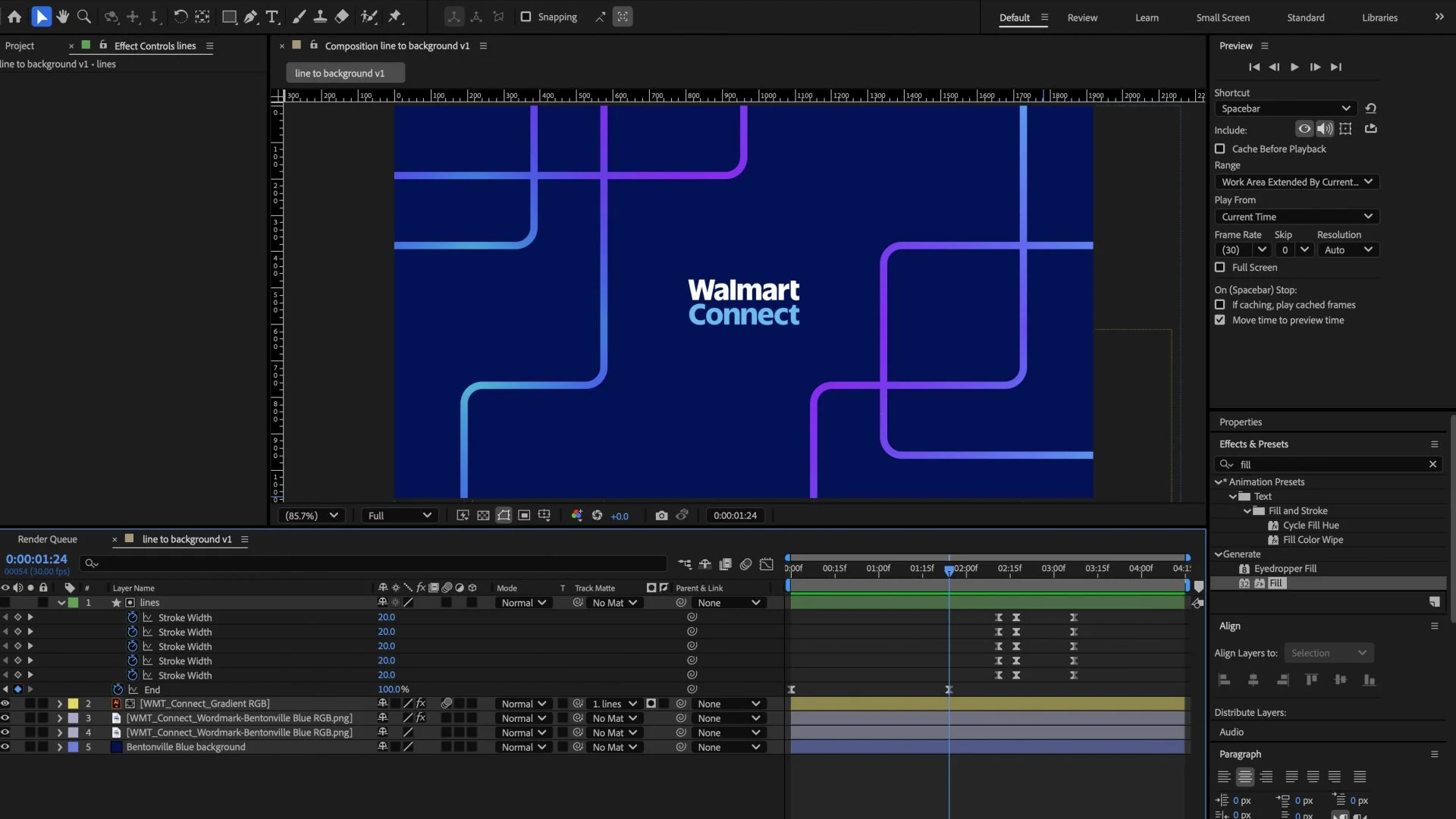The height and width of the screenshot is (819, 1456).
Task: Select the Zoom magnifier tool
Action: (84, 17)
